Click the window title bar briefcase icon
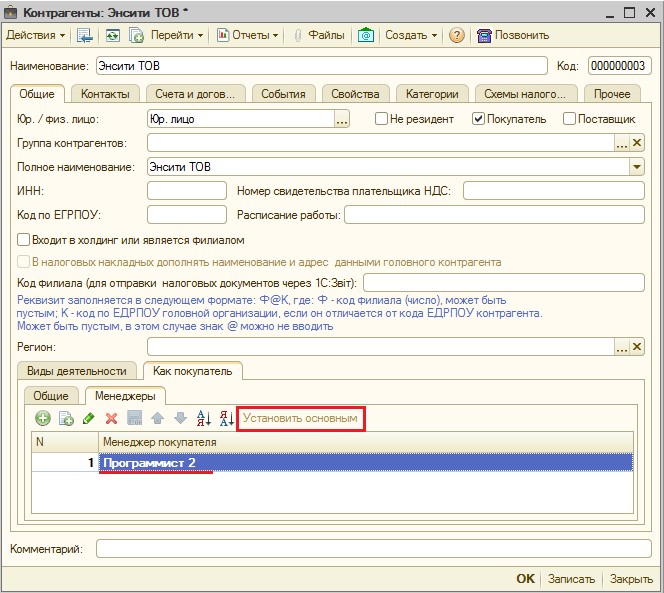 [x=10, y=13]
